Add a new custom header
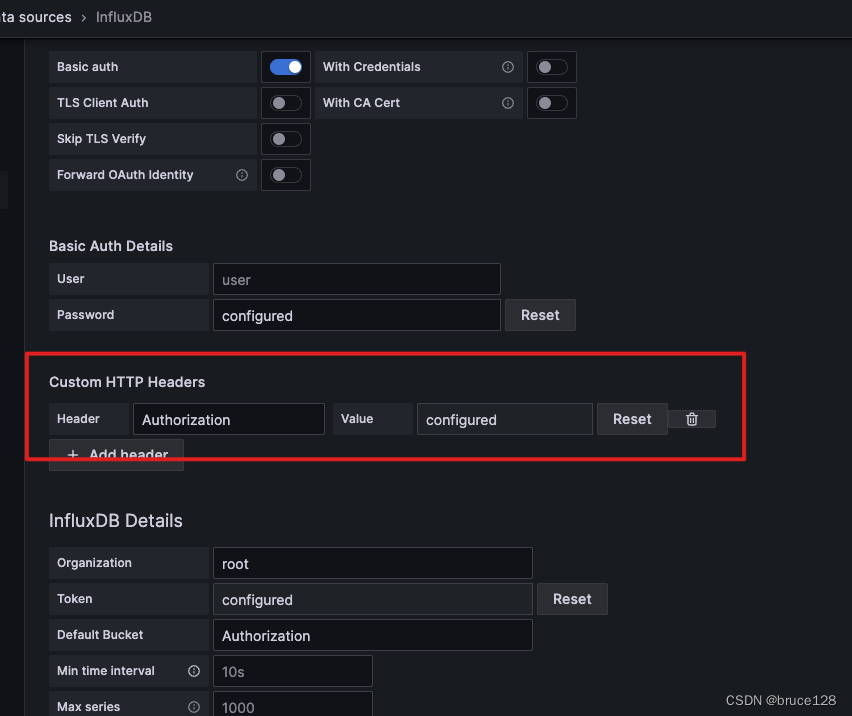 pyautogui.click(x=116, y=455)
